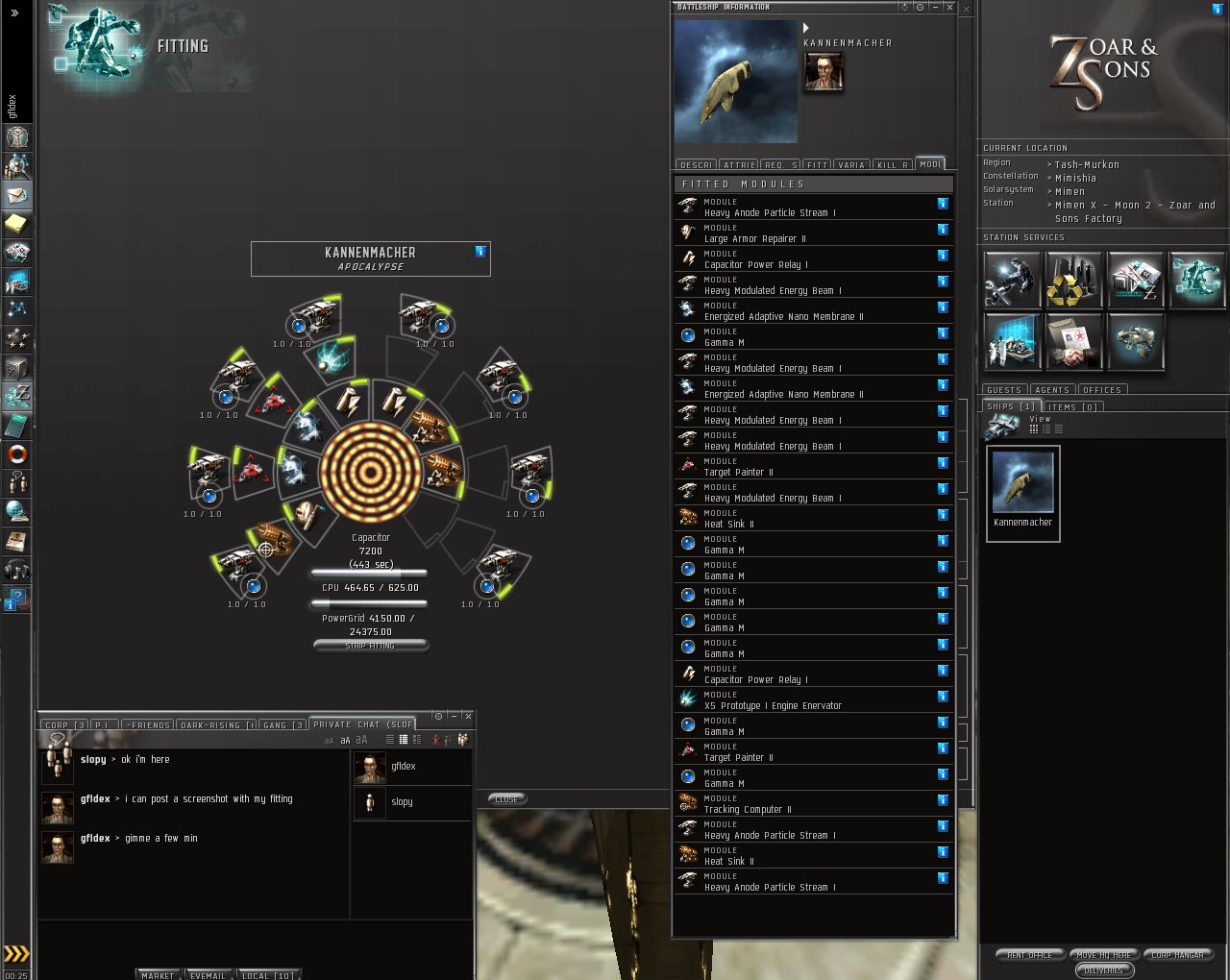Open the yellow notepad icon in sidebar

pyautogui.click(x=17, y=224)
